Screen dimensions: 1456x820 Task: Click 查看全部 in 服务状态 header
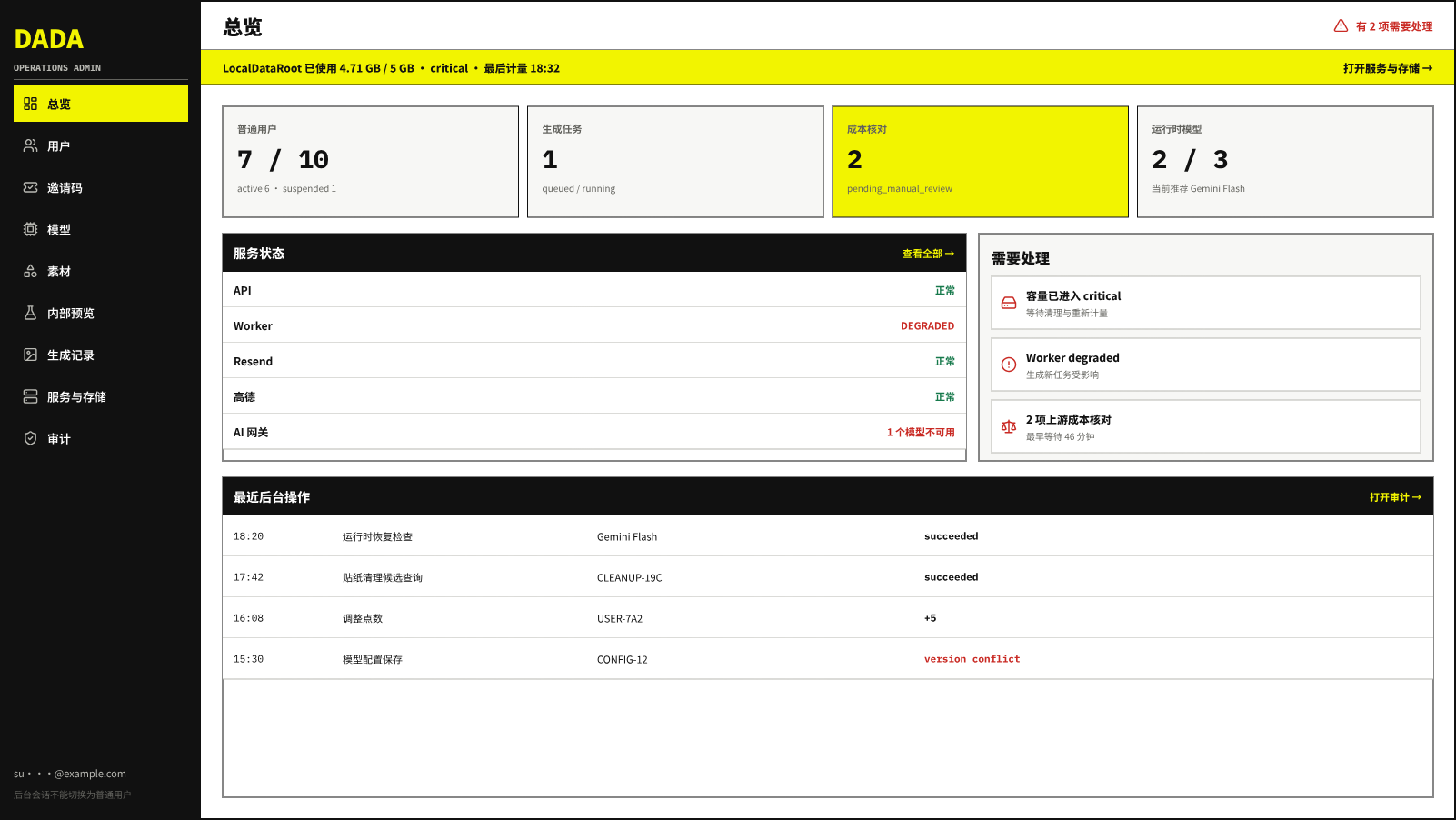928,254
